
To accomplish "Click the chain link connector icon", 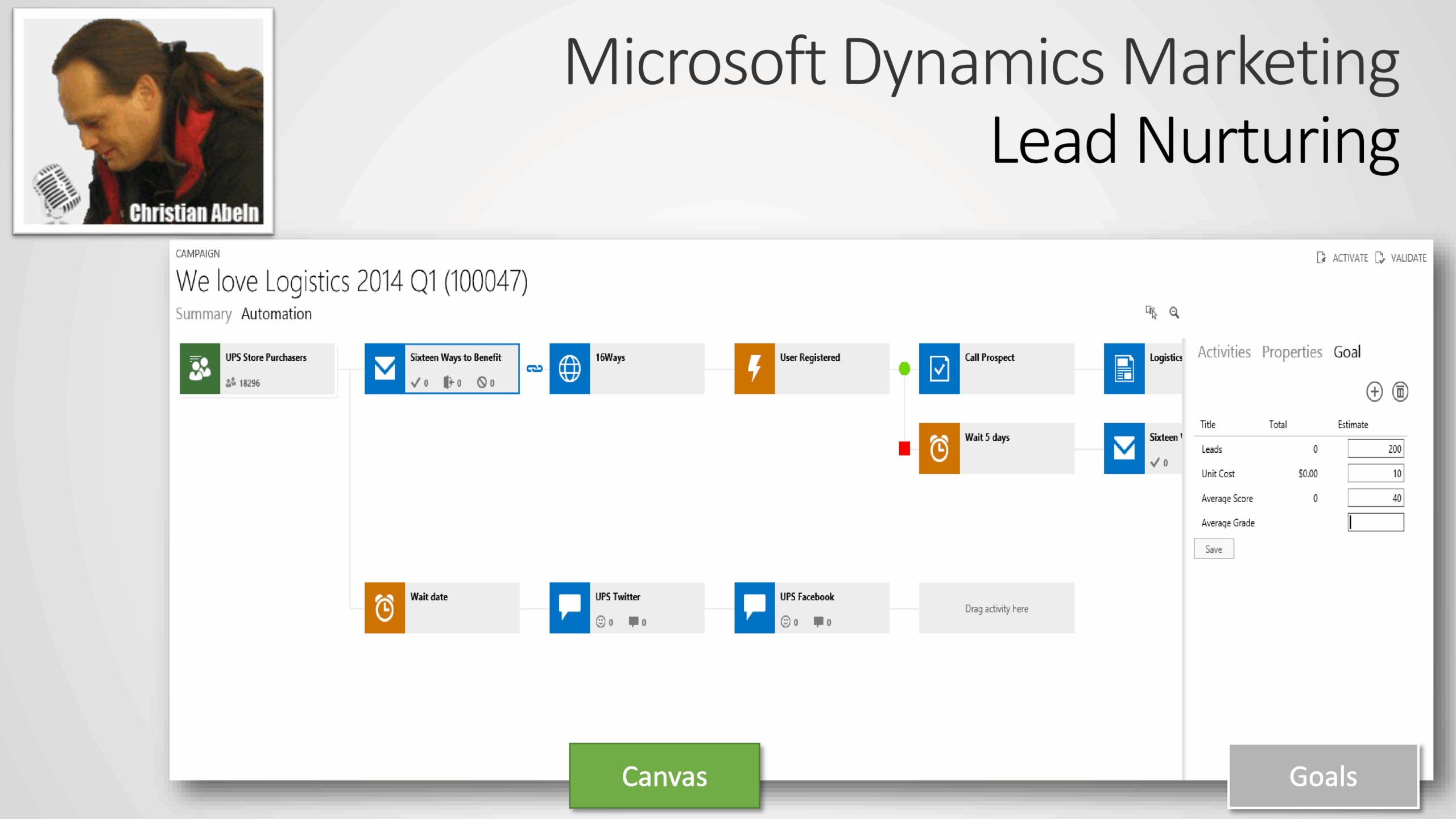I will [x=535, y=369].
